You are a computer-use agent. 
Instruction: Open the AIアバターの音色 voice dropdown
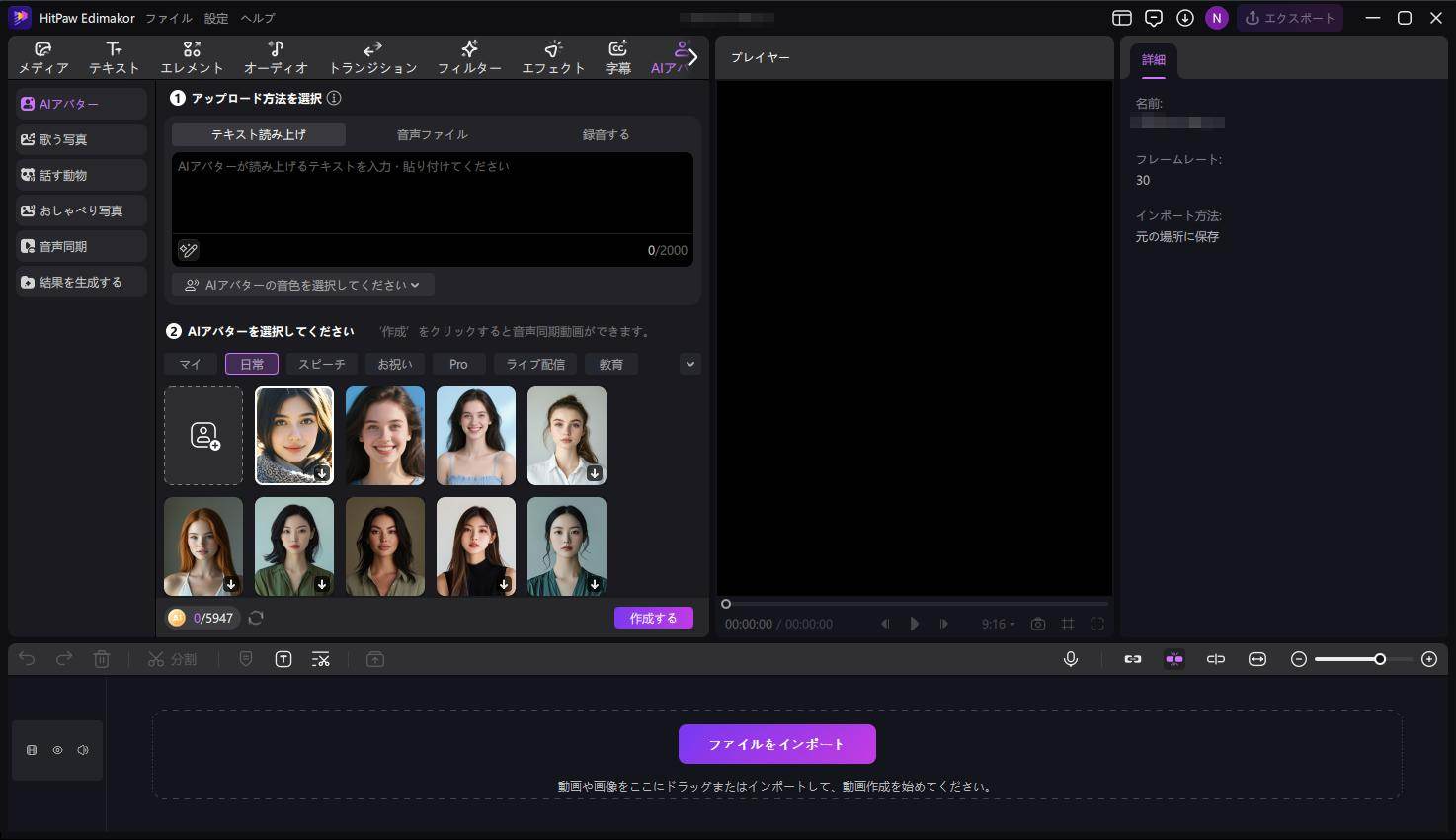point(302,285)
